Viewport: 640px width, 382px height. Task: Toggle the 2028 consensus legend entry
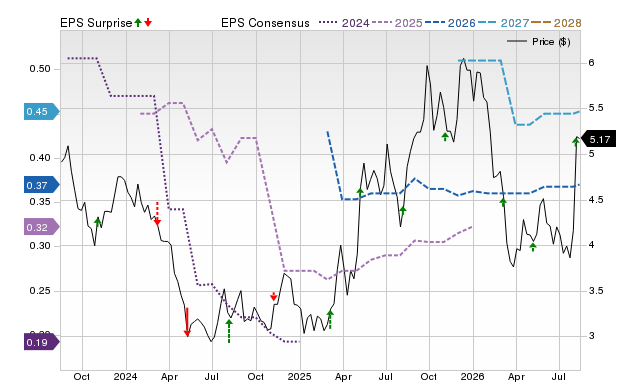(x=556, y=23)
